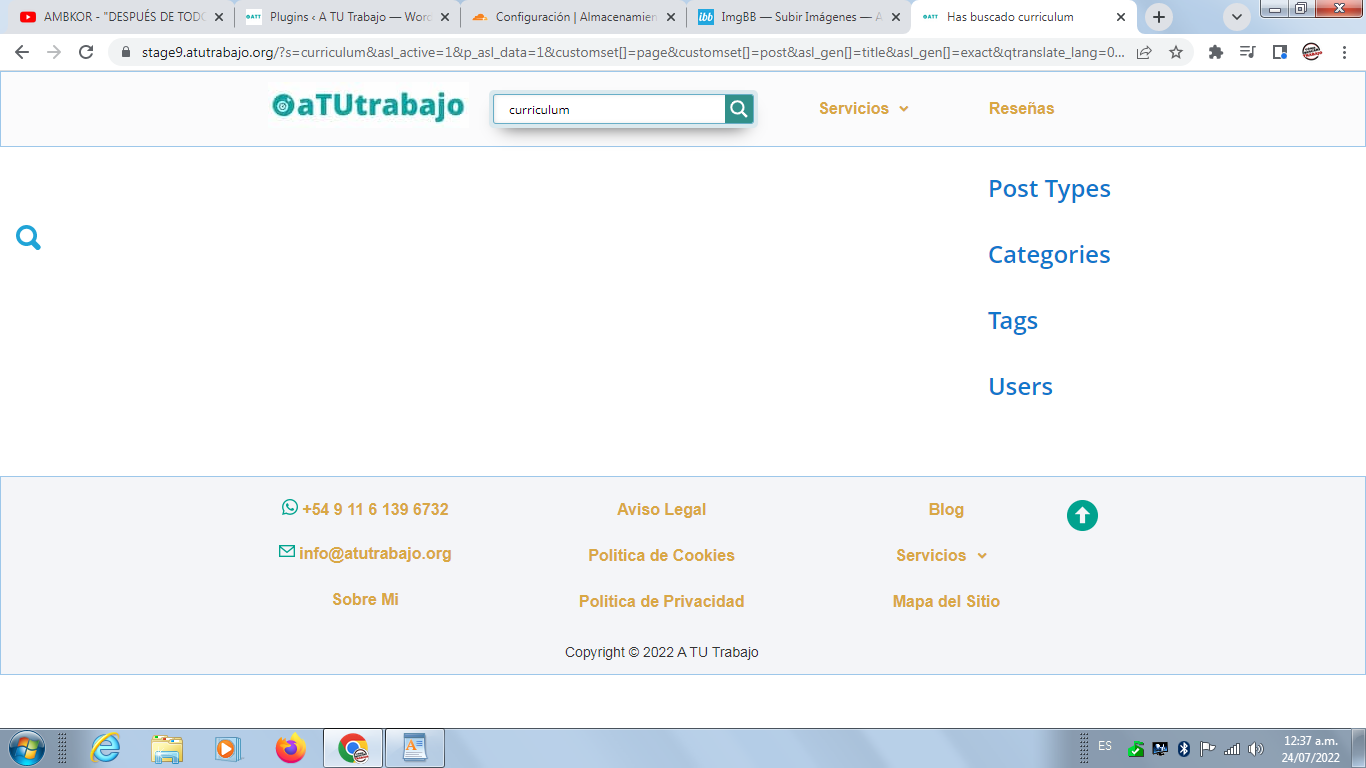Go forward in browser history
Image resolution: width=1366 pixels, height=768 pixels.
click(x=54, y=52)
